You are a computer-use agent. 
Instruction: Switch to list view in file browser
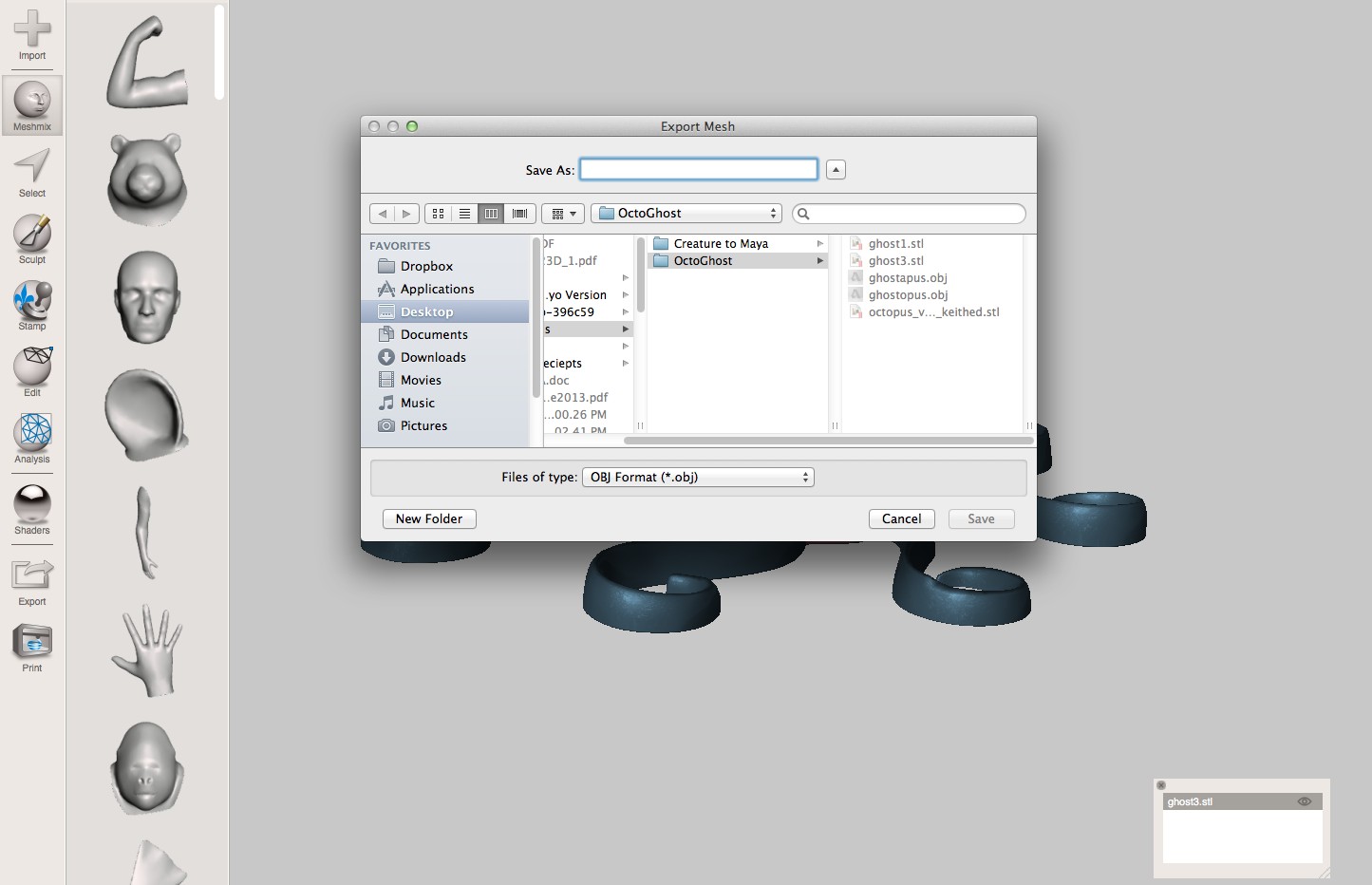tap(464, 213)
